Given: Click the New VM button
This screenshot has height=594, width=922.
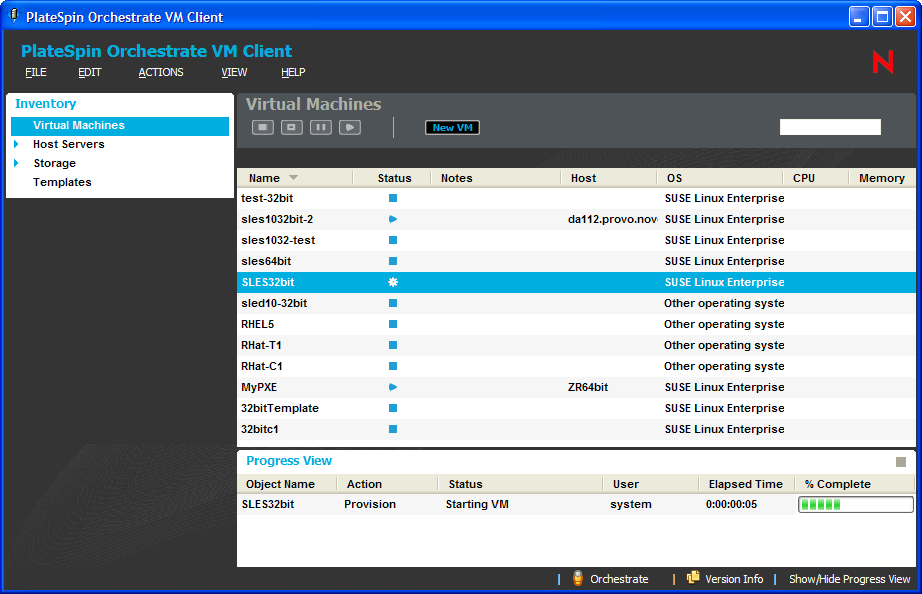Looking at the screenshot, I should coord(452,127).
